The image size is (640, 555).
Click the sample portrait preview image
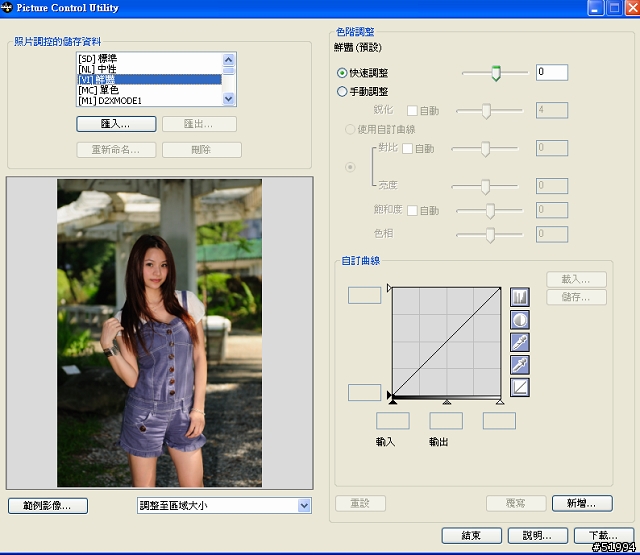coord(160,333)
